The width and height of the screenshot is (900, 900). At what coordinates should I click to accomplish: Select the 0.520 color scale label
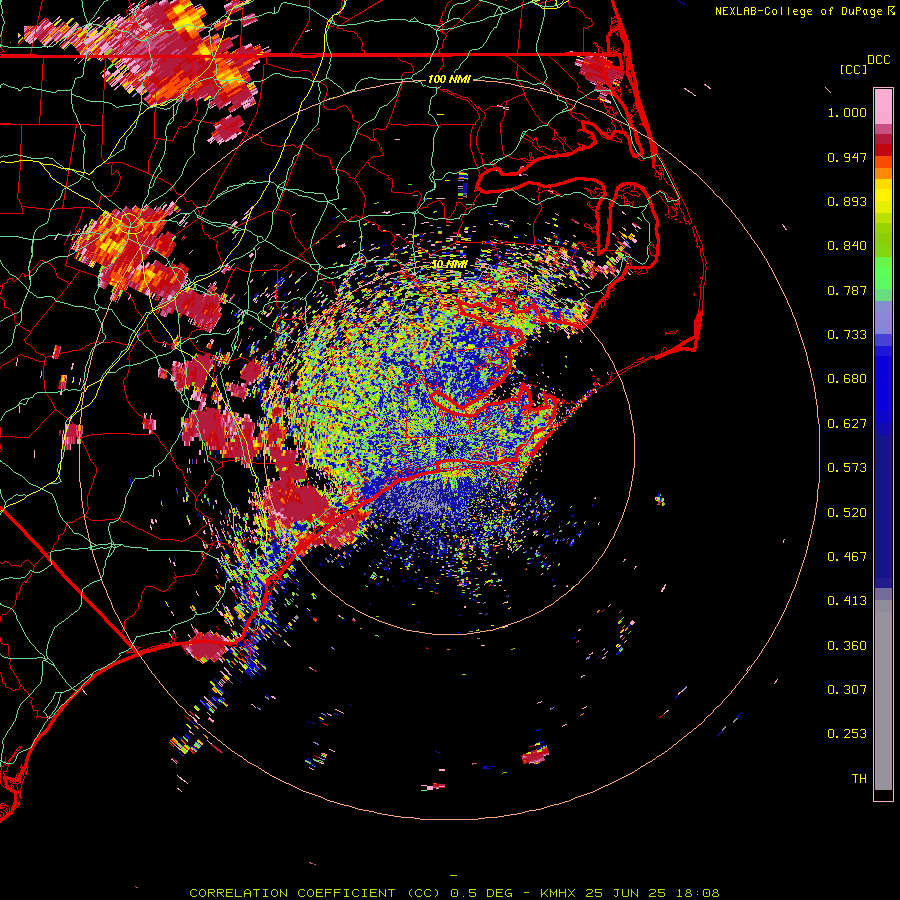click(x=847, y=513)
